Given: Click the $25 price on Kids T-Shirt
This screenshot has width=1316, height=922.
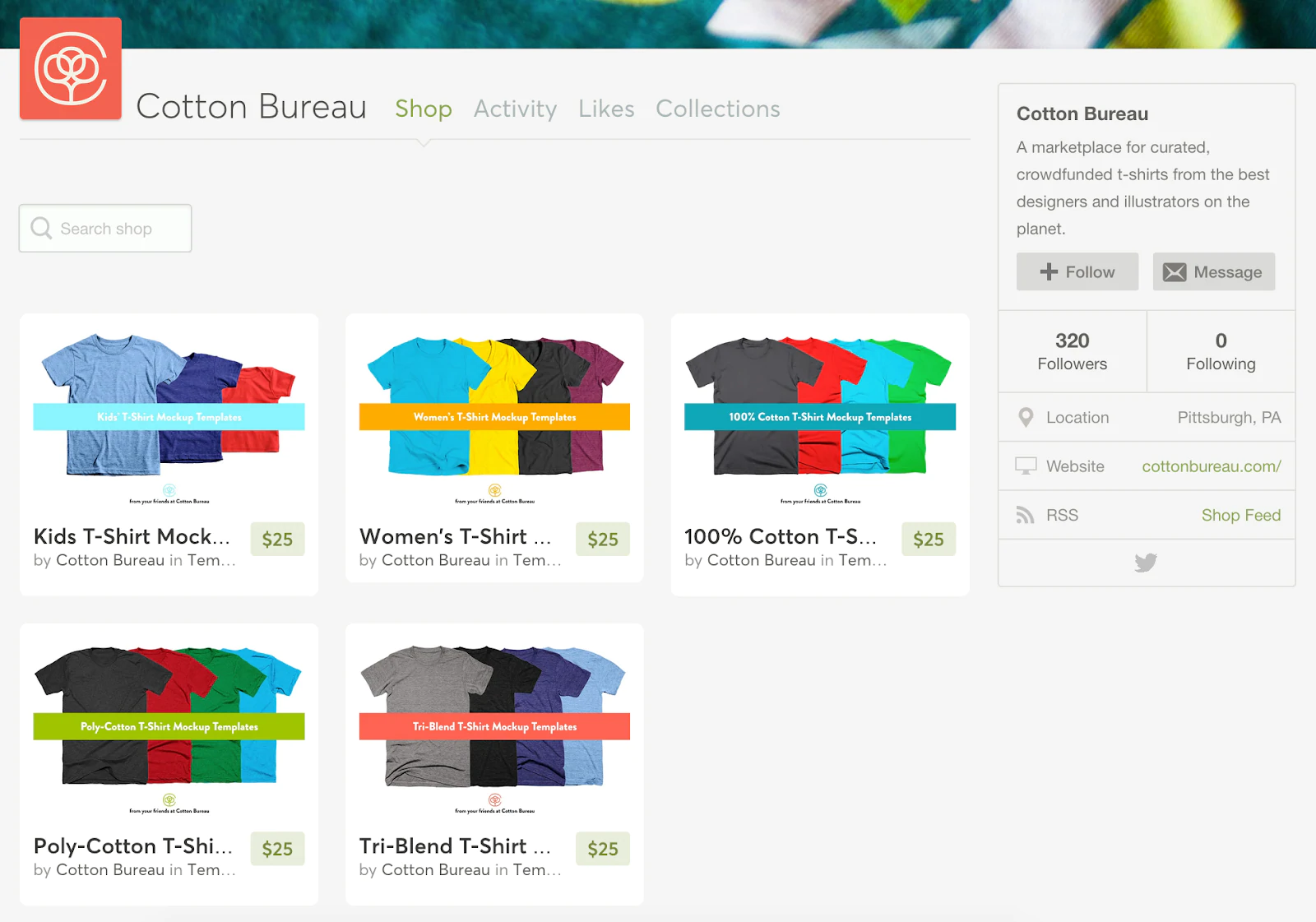Looking at the screenshot, I should [277, 539].
